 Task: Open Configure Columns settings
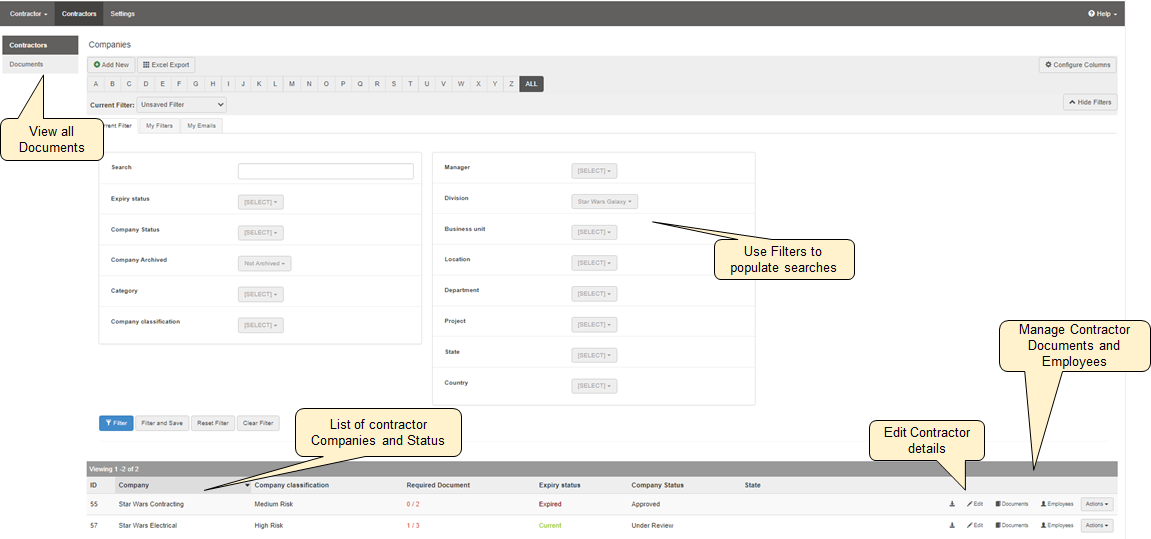point(1077,65)
